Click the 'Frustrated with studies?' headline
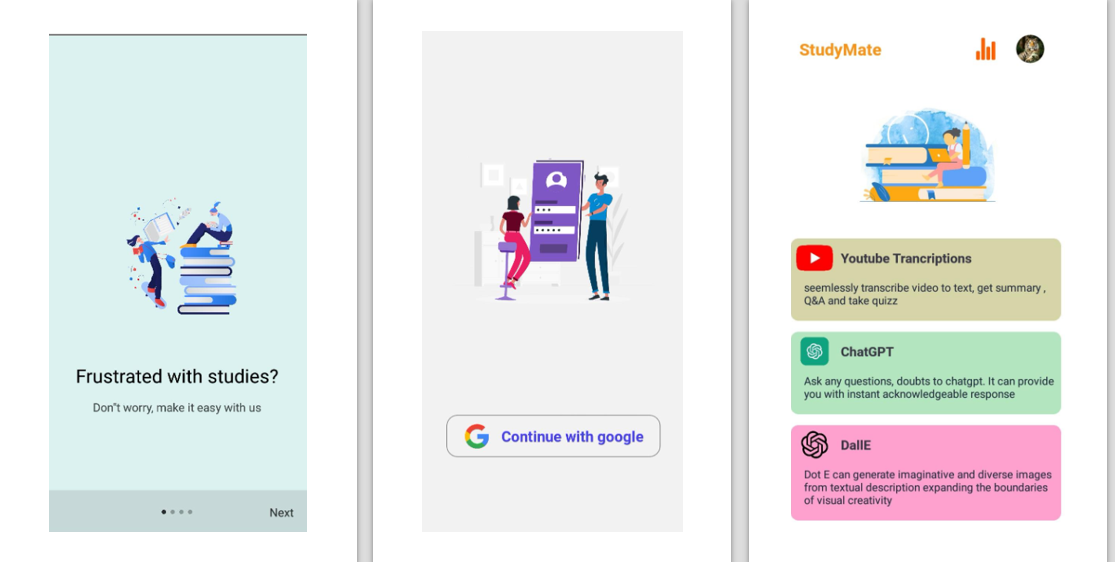The width and height of the screenshot is (1115, 562). pos(177,376)
